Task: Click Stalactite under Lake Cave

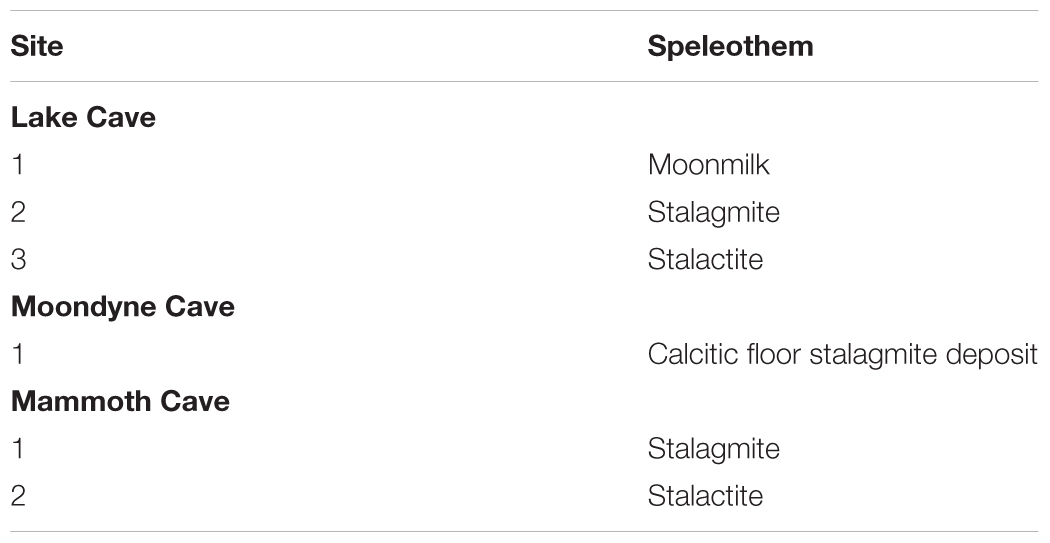Action: point(705,259)
